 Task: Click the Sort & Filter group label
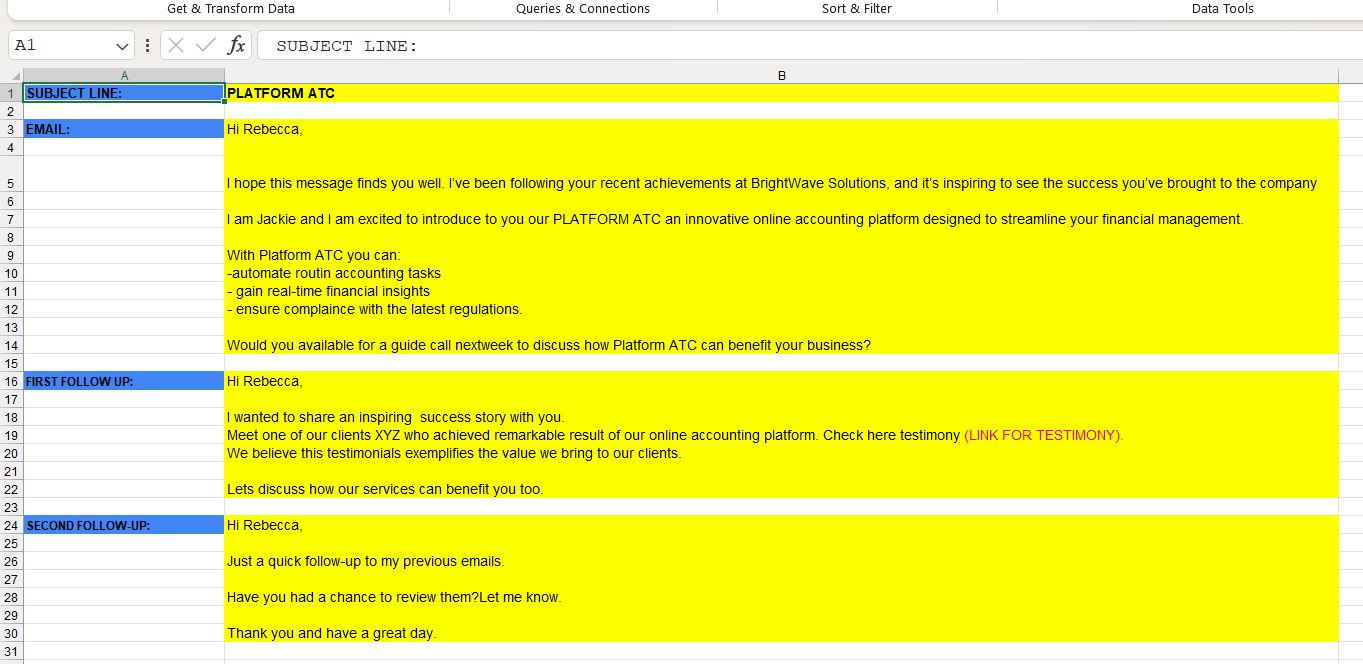(857, 9)
